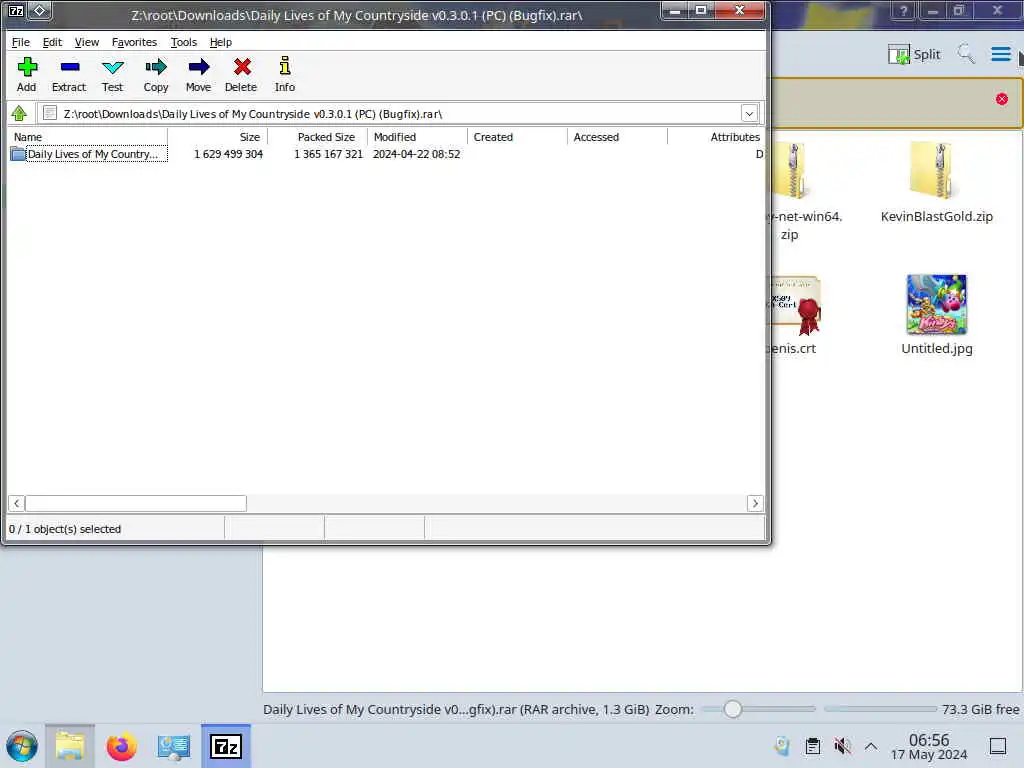Expand the address path dropdown arrow
Screen dimensions: 1024x768
click(749, 114)
